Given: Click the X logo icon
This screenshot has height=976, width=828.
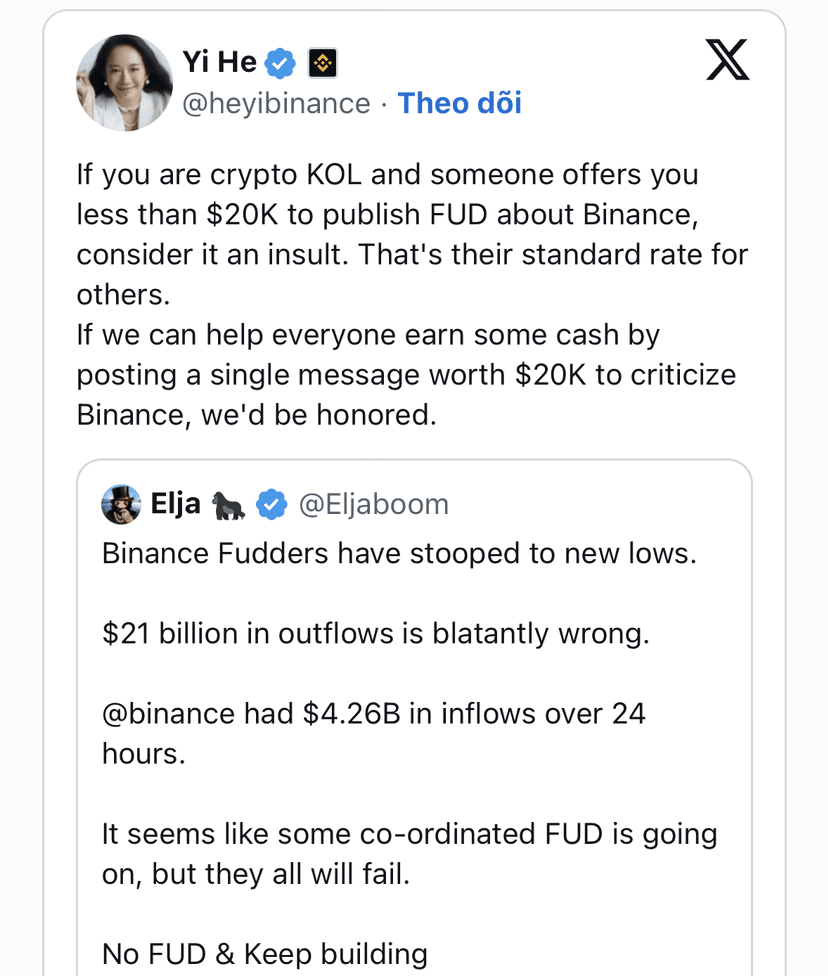Looking at the screenshot, I should point(727,59).
